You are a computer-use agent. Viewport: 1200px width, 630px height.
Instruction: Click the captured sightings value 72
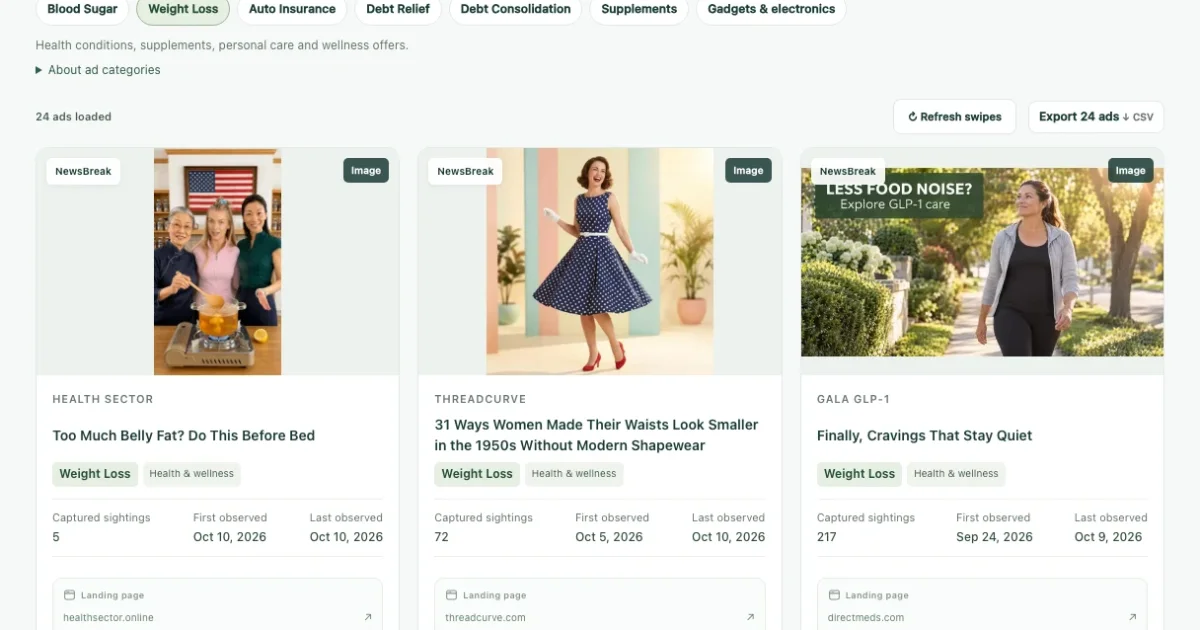coord(441,537)
